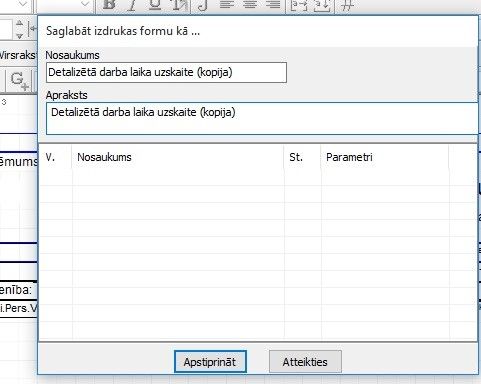Toggle Underline formatting in the background toolbar
The width and height of the screenshot is (481, 384).
coord(155,5)
